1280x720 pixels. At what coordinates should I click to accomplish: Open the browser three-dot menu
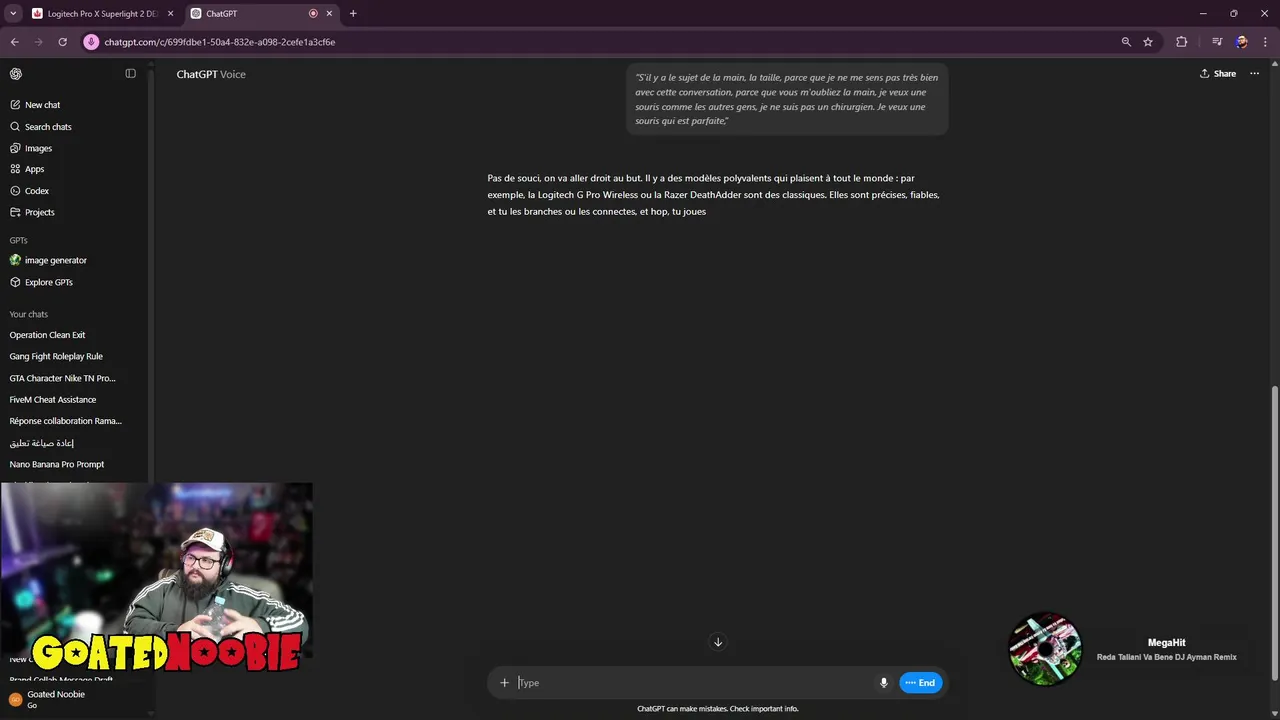pyautogui.click(x=1265, y=42)
